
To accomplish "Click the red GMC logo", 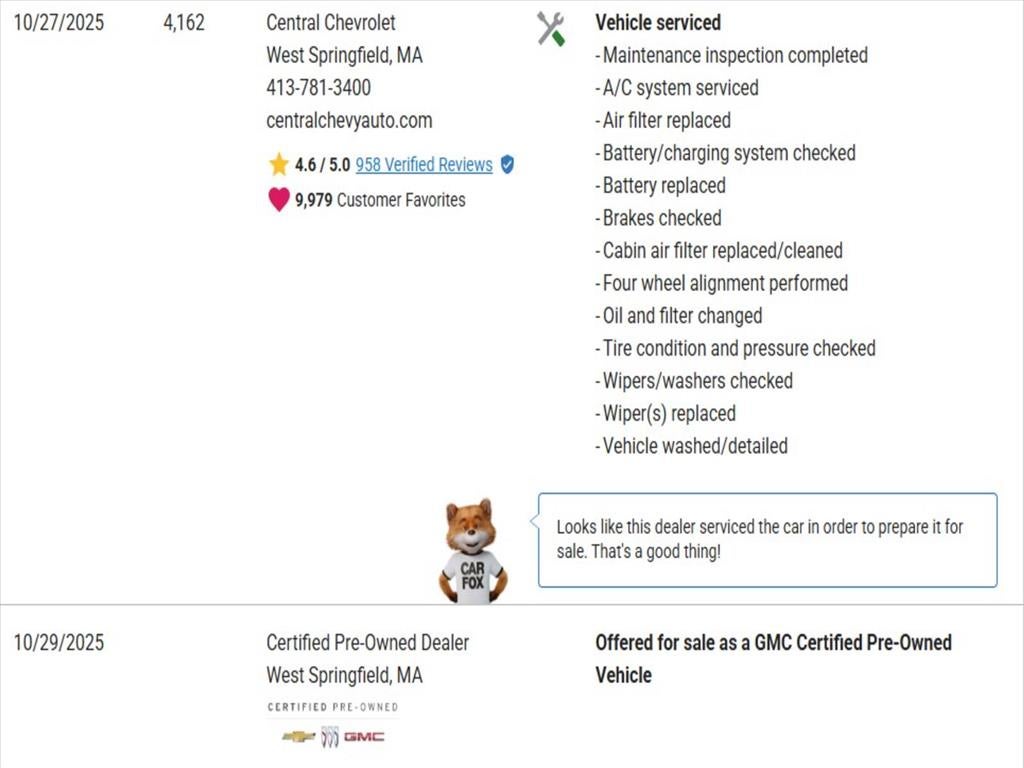I will [364, 737].
